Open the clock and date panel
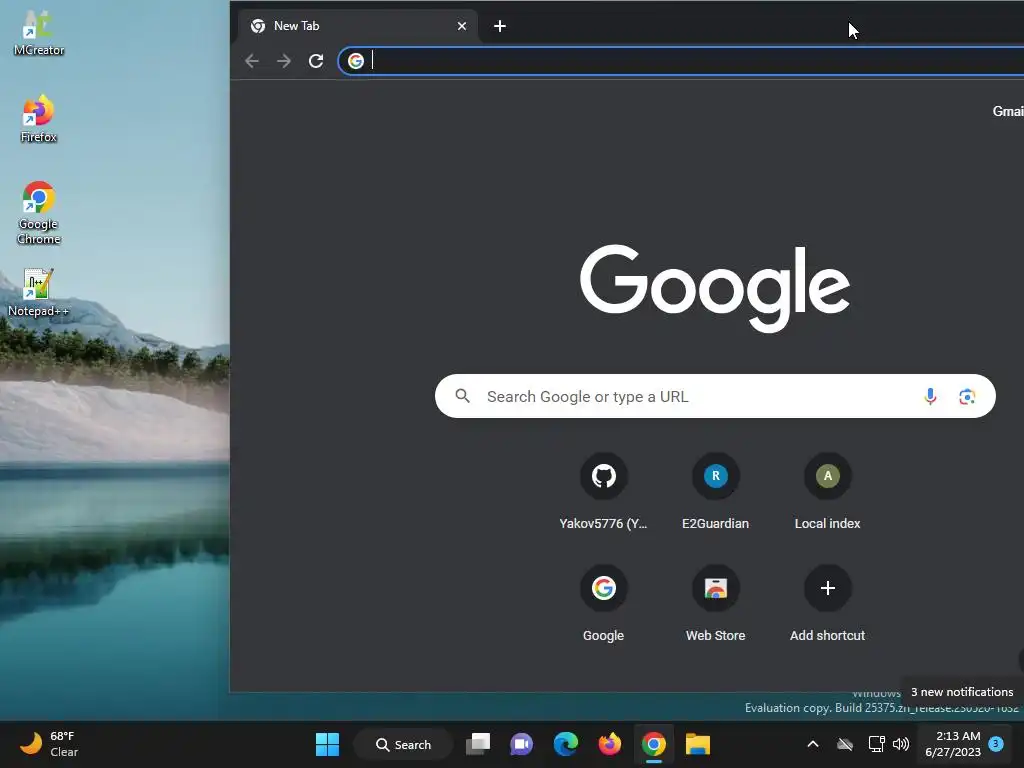 (x=953, y=744)
